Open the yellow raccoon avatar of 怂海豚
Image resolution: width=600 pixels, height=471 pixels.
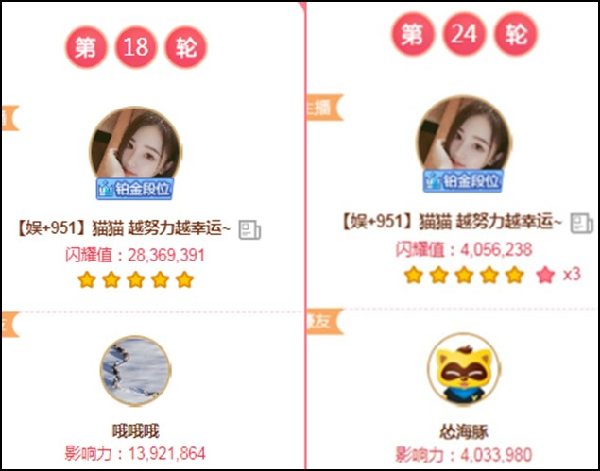pos(464,369)
